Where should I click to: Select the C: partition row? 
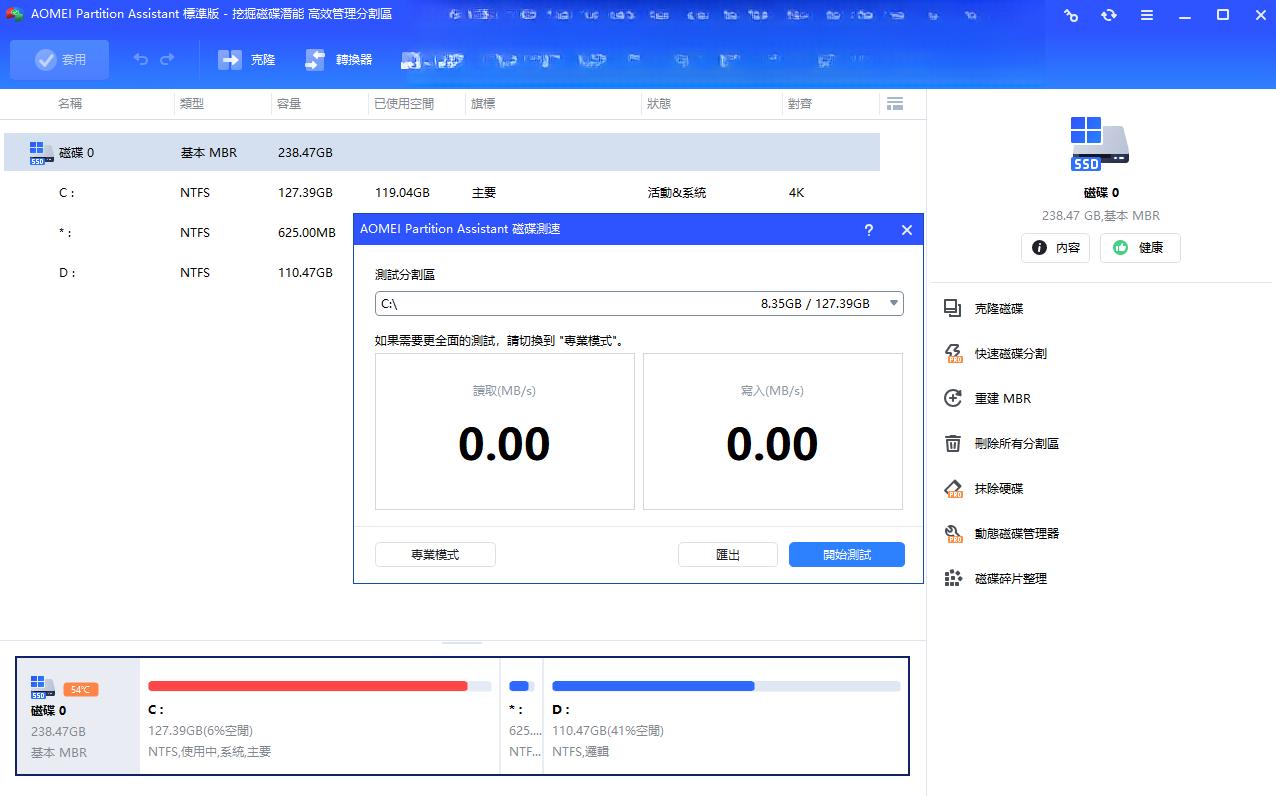coord(442,192)
